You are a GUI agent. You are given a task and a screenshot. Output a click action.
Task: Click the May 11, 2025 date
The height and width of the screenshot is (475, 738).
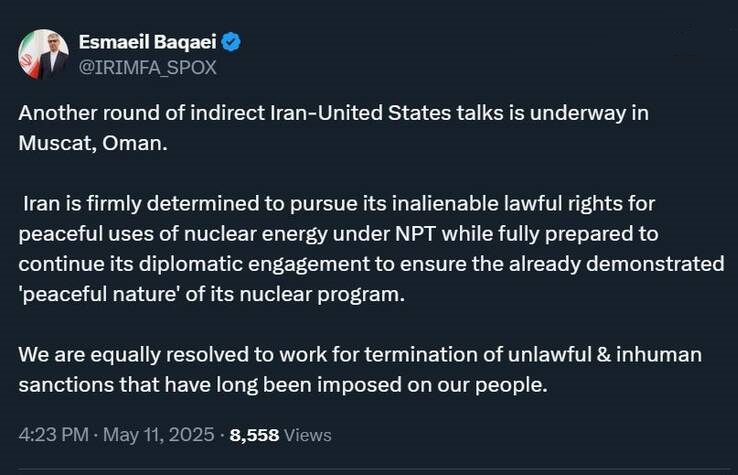point(159,435)
